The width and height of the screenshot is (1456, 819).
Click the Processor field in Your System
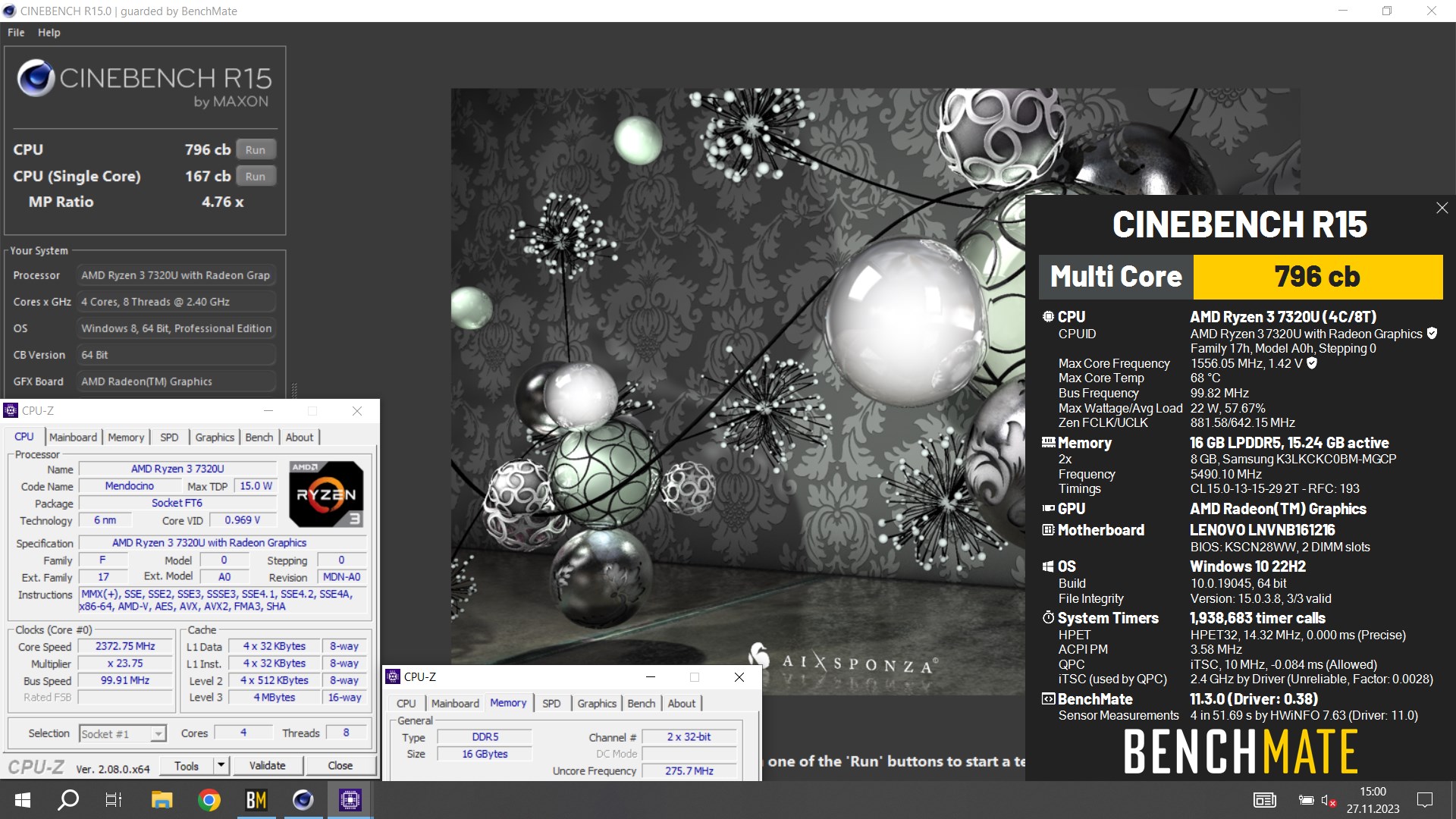click(x=176, y=275)
